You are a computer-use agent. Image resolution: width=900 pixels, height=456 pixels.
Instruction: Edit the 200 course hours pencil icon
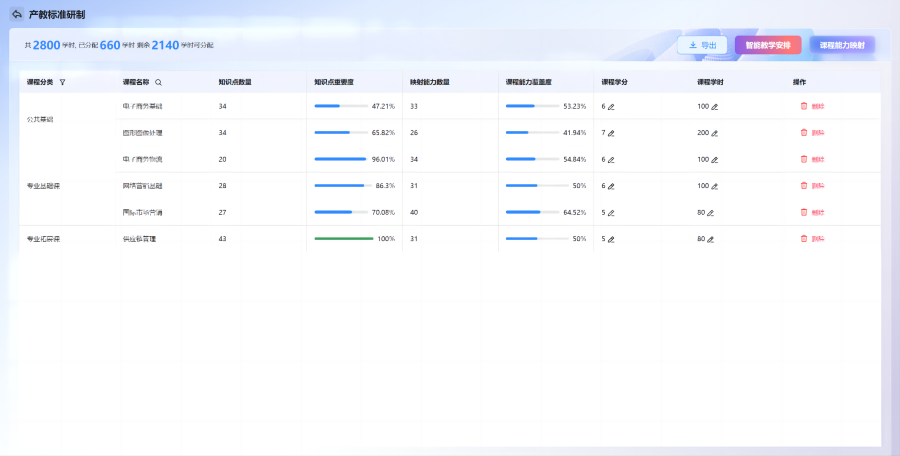(716, 133)
